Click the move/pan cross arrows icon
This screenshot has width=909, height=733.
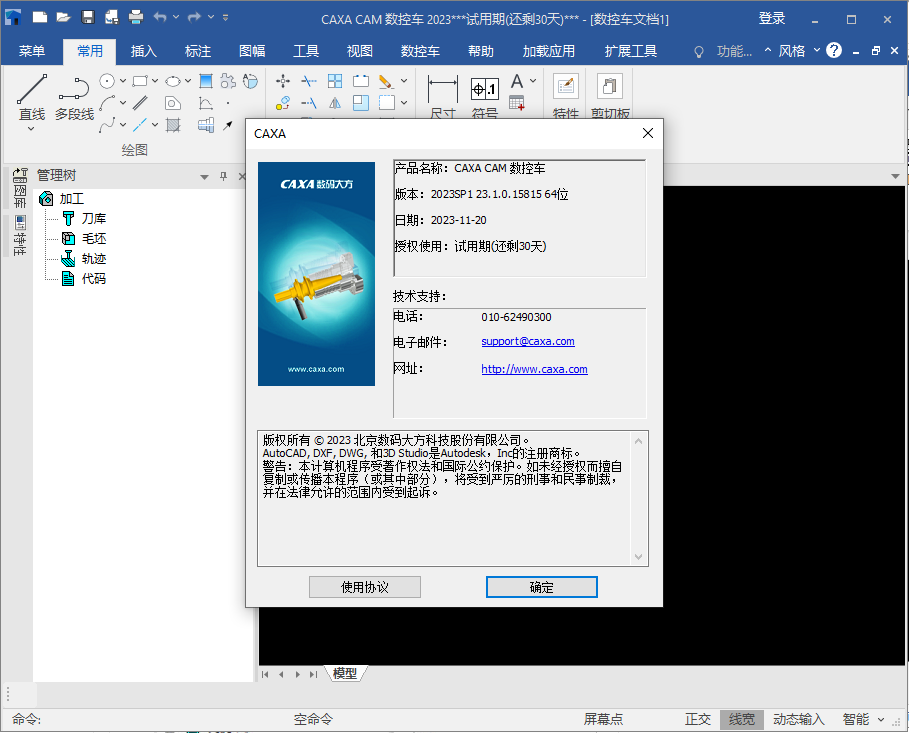[x=283, y=81]
